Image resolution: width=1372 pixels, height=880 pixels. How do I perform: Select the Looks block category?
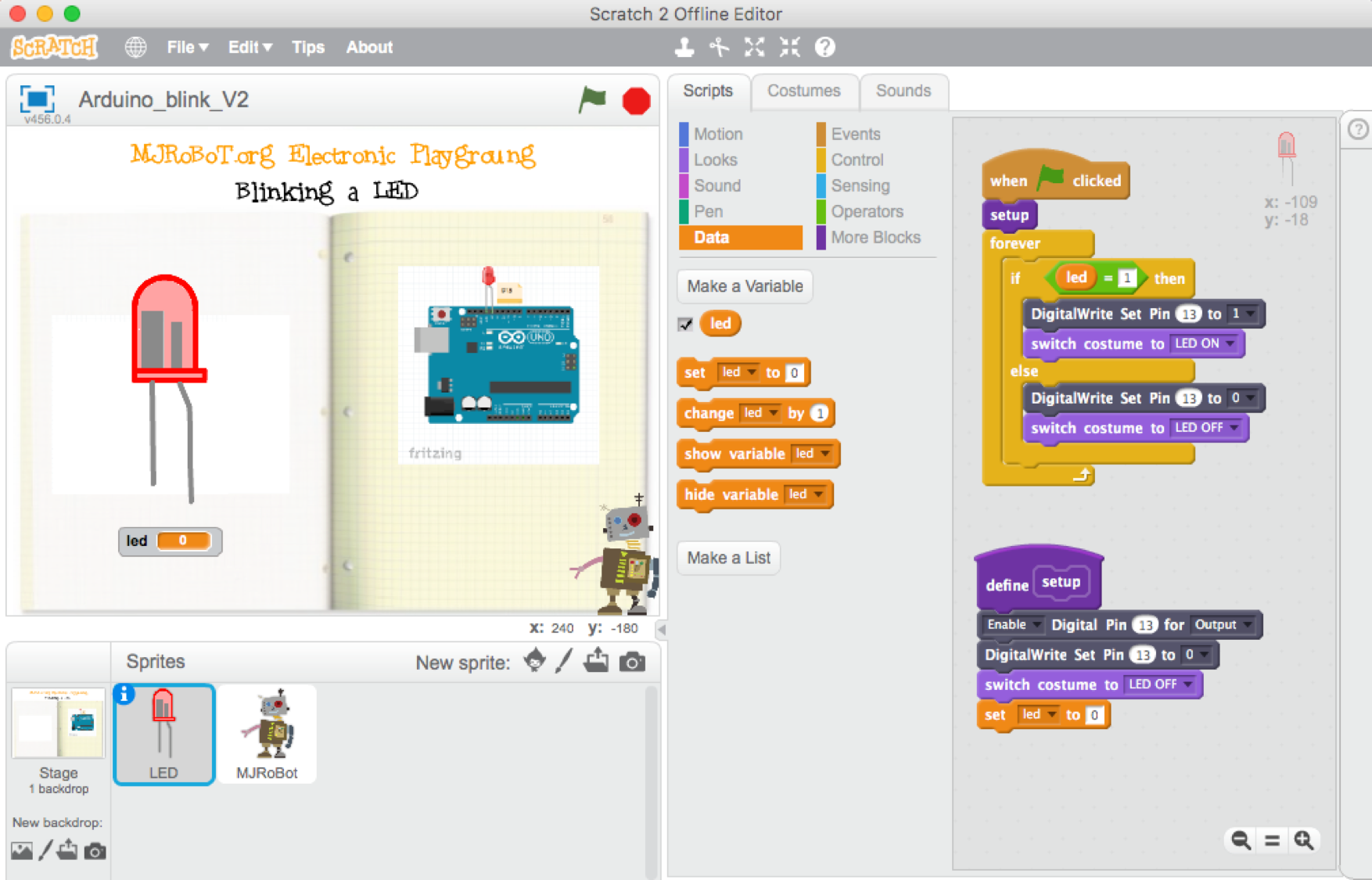point(716,160)
